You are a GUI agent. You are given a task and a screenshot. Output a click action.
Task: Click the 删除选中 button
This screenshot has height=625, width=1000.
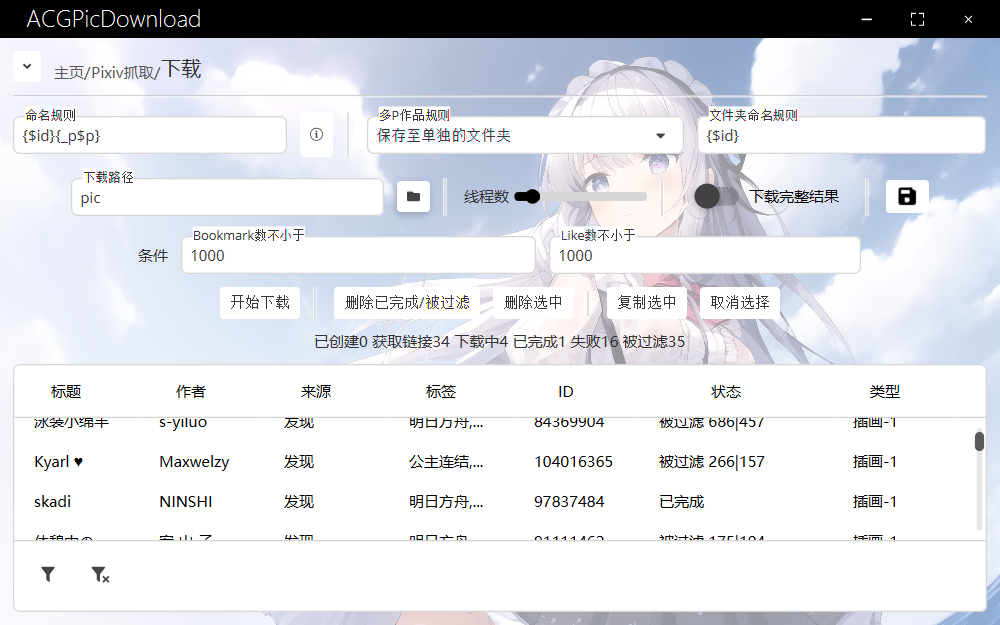pyautogui.click(x=533, y=302)
